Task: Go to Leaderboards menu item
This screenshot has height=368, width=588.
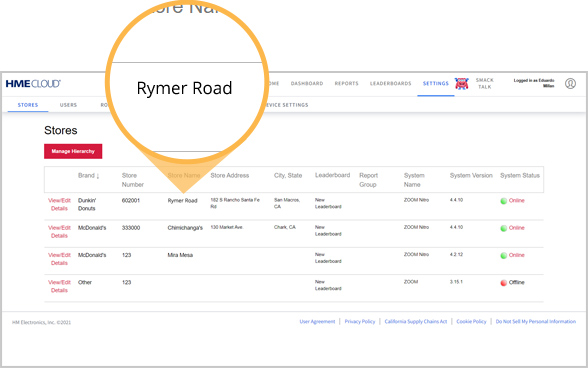Action: (390, 83)
